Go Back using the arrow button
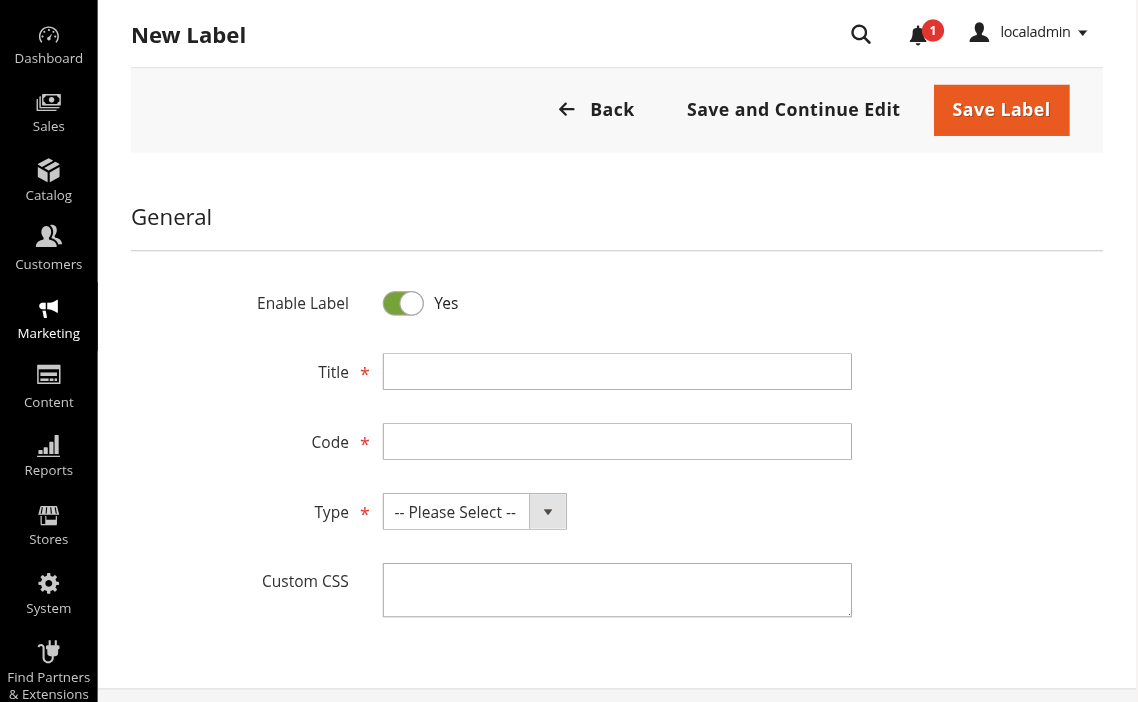Screen dimensions: 1138x702 (596, 110)
